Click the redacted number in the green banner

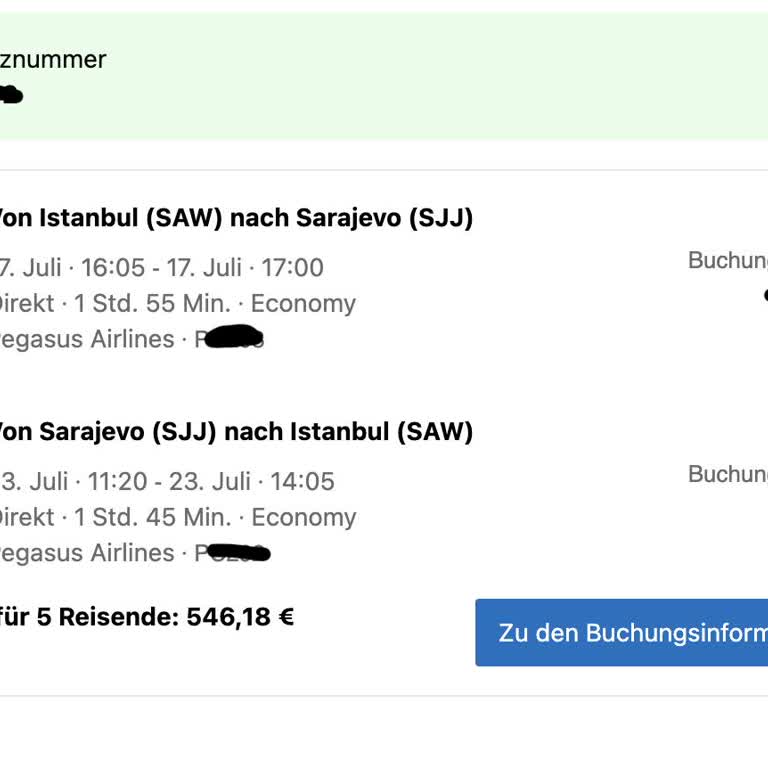point(10,95)
